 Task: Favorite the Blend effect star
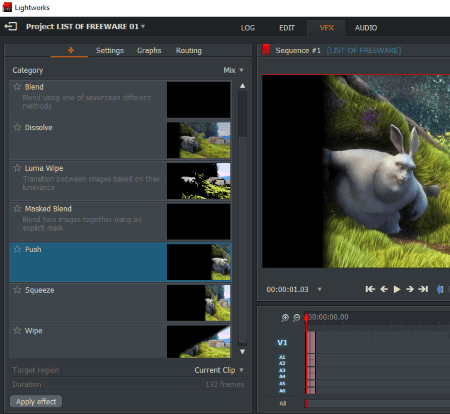(x=17, y=87)
